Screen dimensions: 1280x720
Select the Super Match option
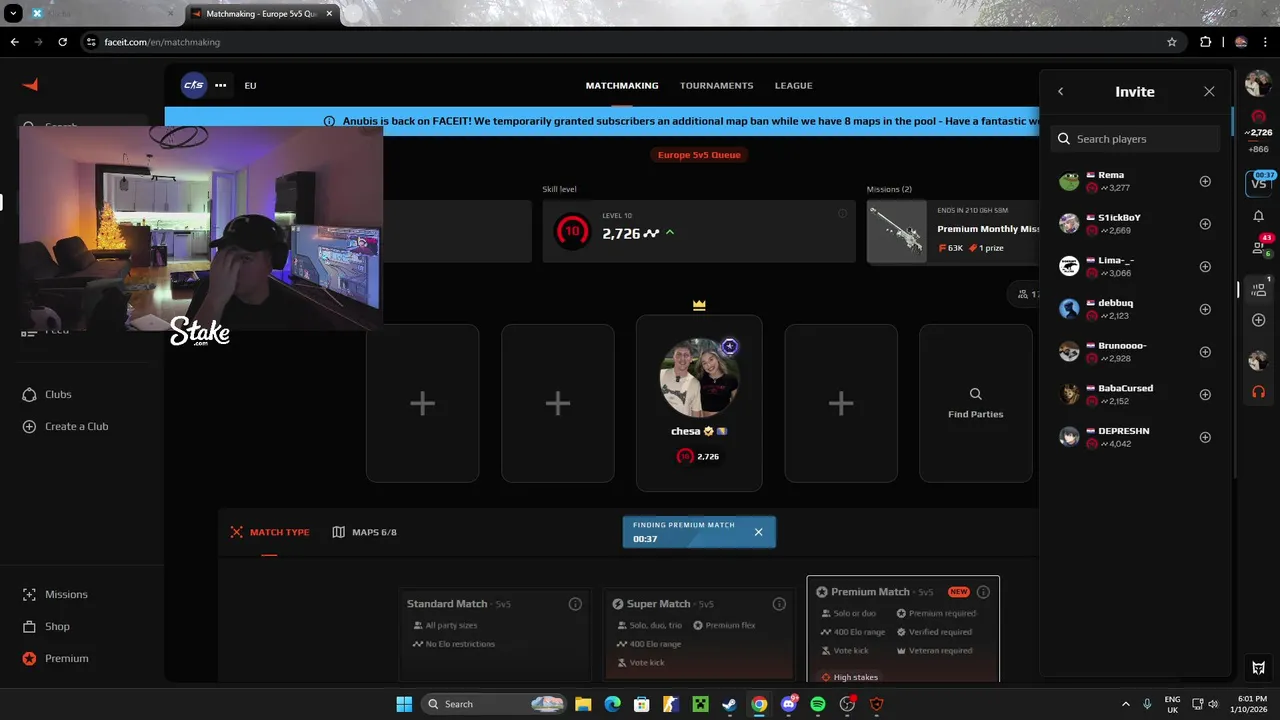tap(699, 636)
